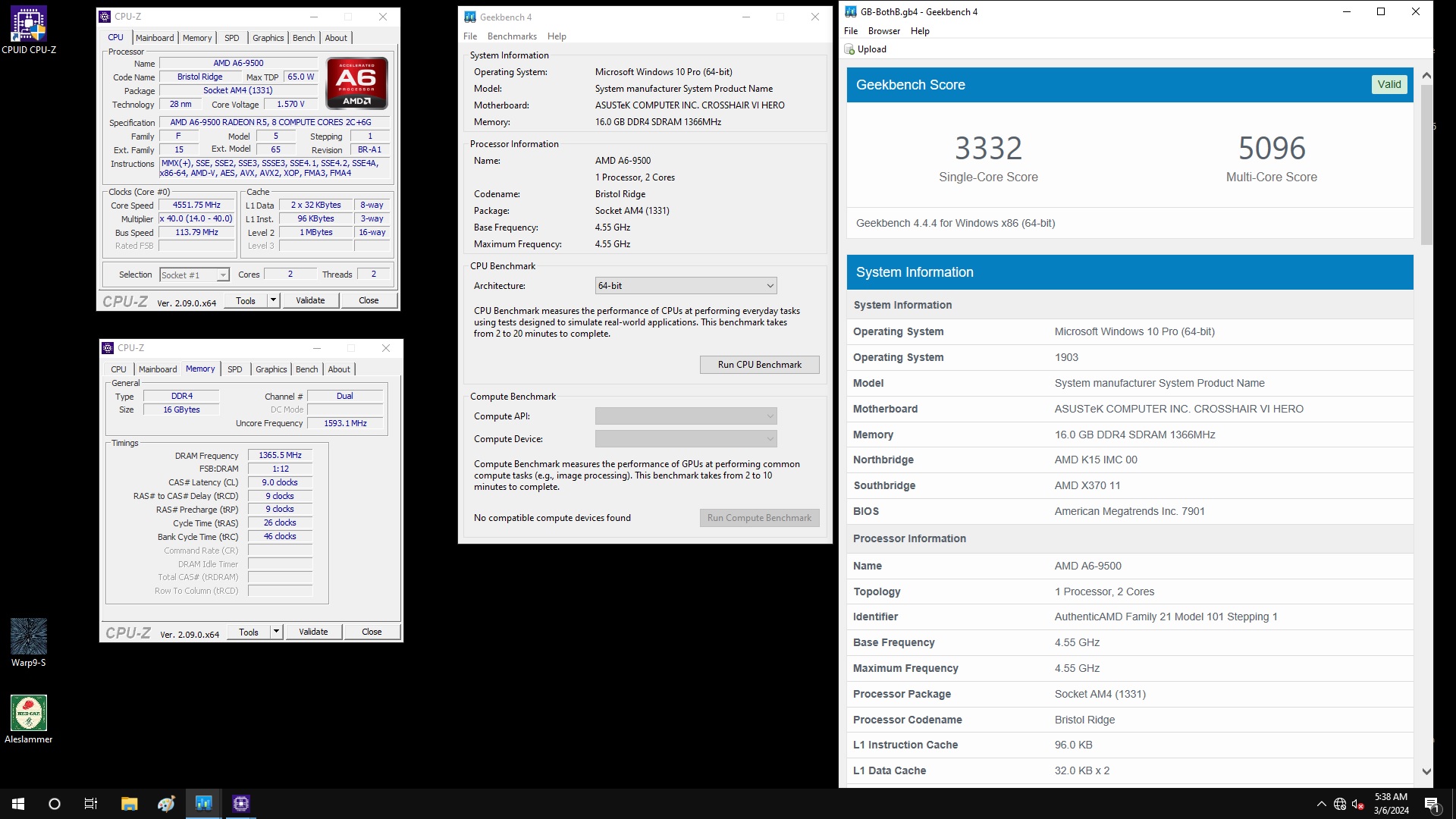Screen dimensions: 1456x819
Task: Click CAS# Latency value 9.0 clocks
Action: (280, 482)
